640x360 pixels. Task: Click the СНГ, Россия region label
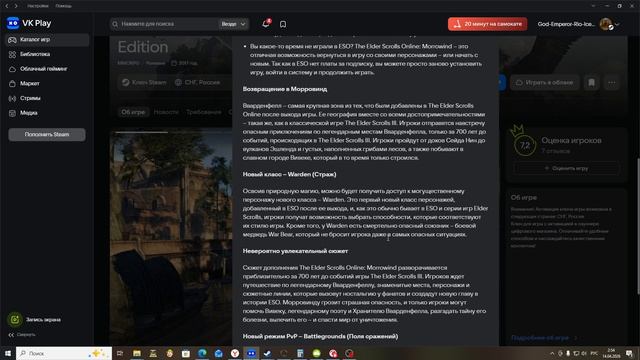point(198,82)
